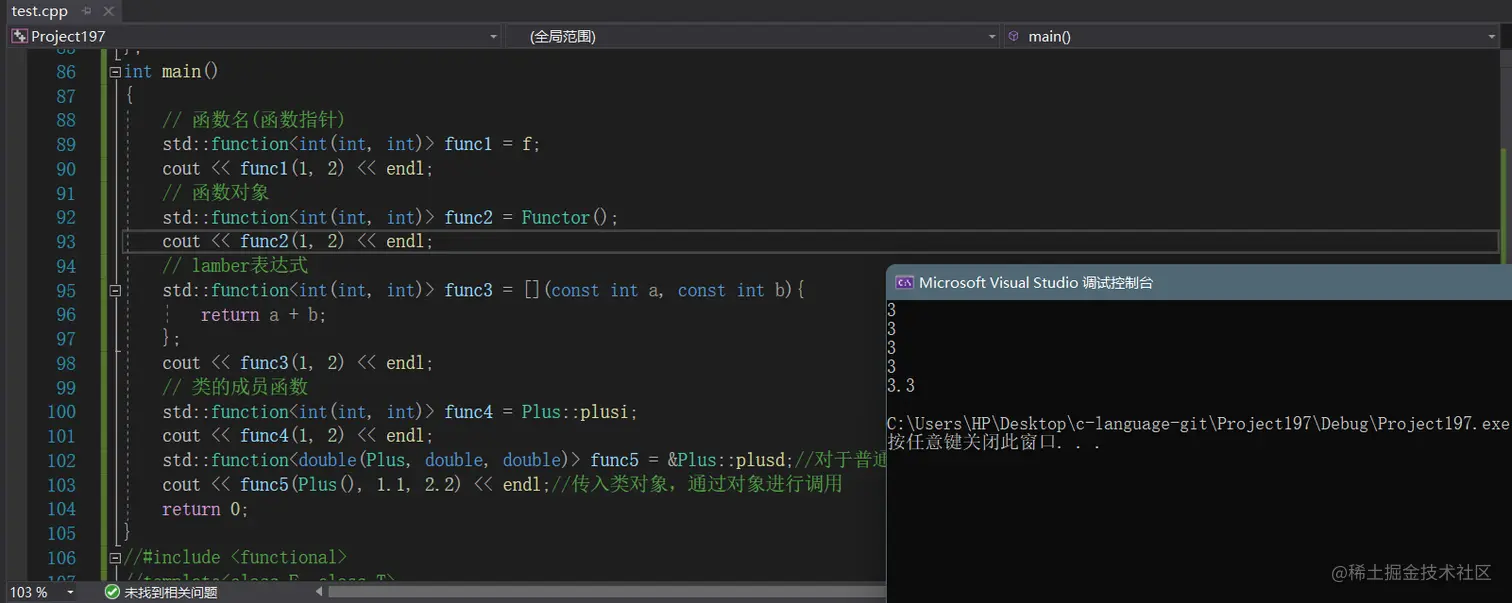Click the comment //传入类对象，通过对象进行调用
1512x603 pixels.
click(x=697, y=484)
